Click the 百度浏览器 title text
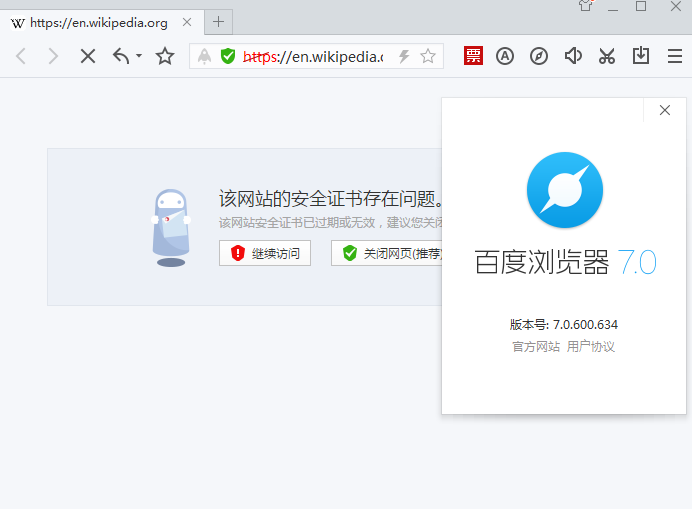This screenshot has width=692, height=509. click(542, 262)
